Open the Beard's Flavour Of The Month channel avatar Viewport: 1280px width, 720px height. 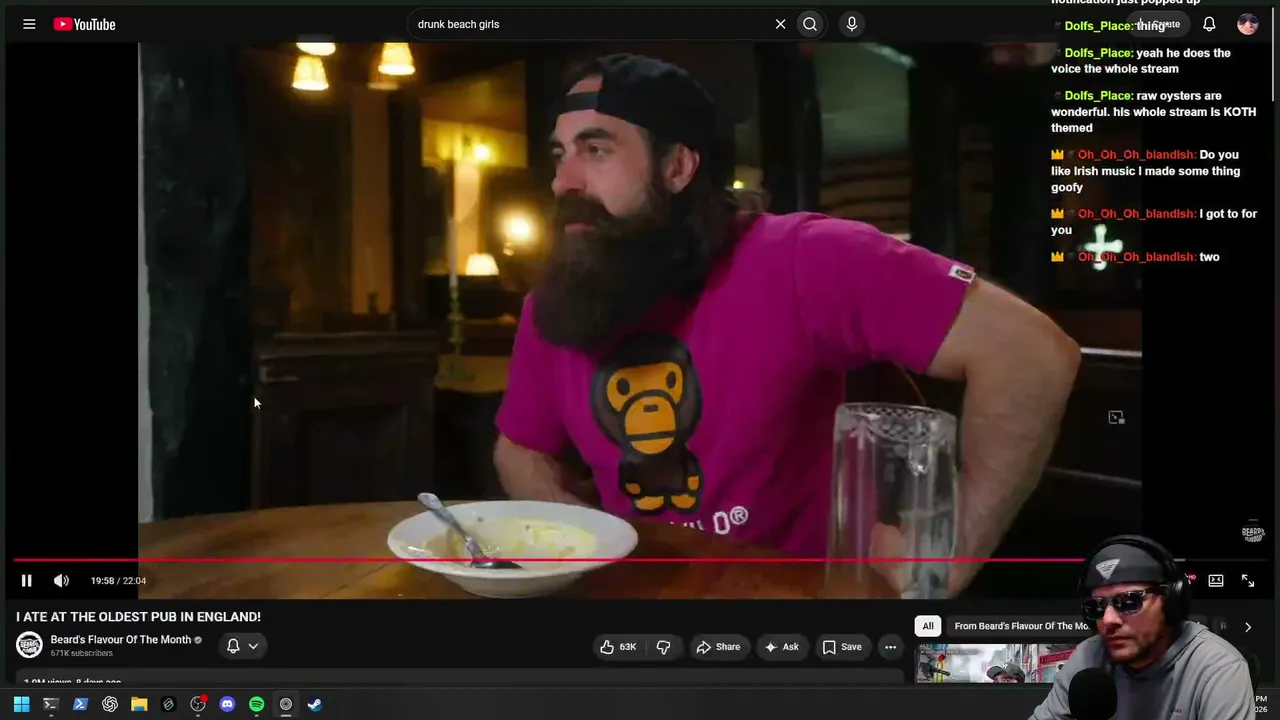tap(29, 645)
